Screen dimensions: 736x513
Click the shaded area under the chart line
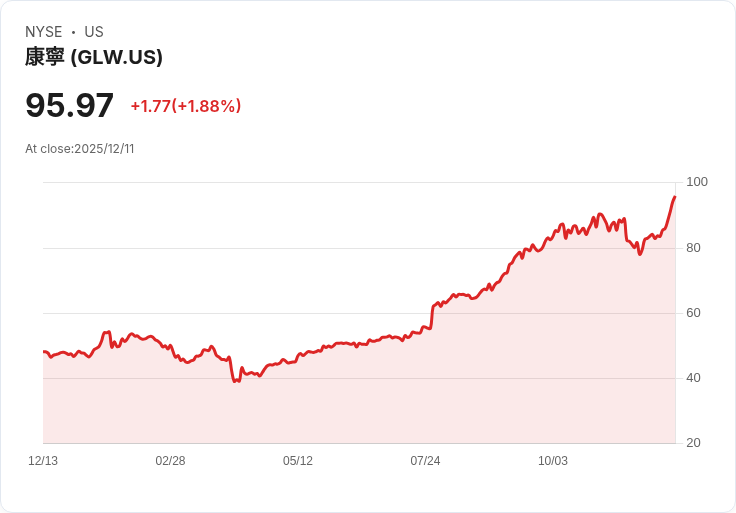(359, 404)
